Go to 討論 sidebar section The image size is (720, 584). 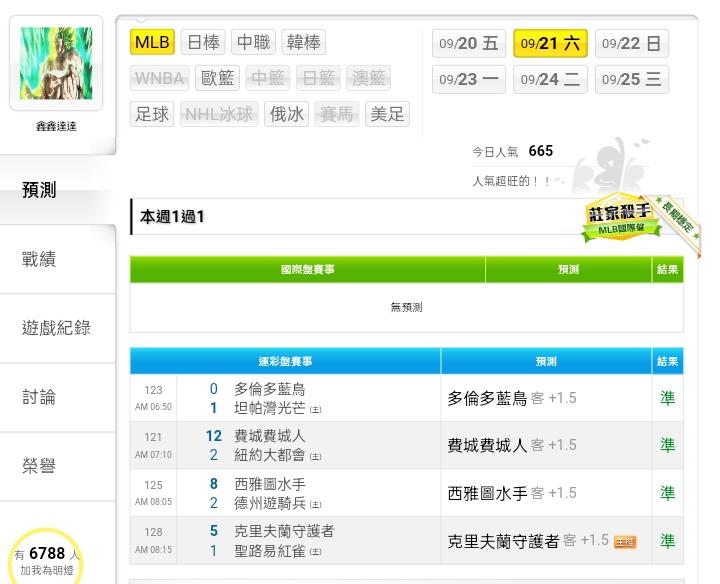coord(40,397)
